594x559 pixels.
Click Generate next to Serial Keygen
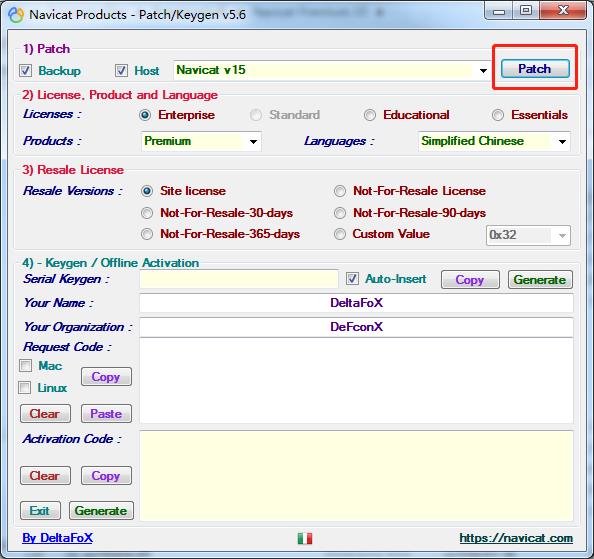click(x=540, y=280)
